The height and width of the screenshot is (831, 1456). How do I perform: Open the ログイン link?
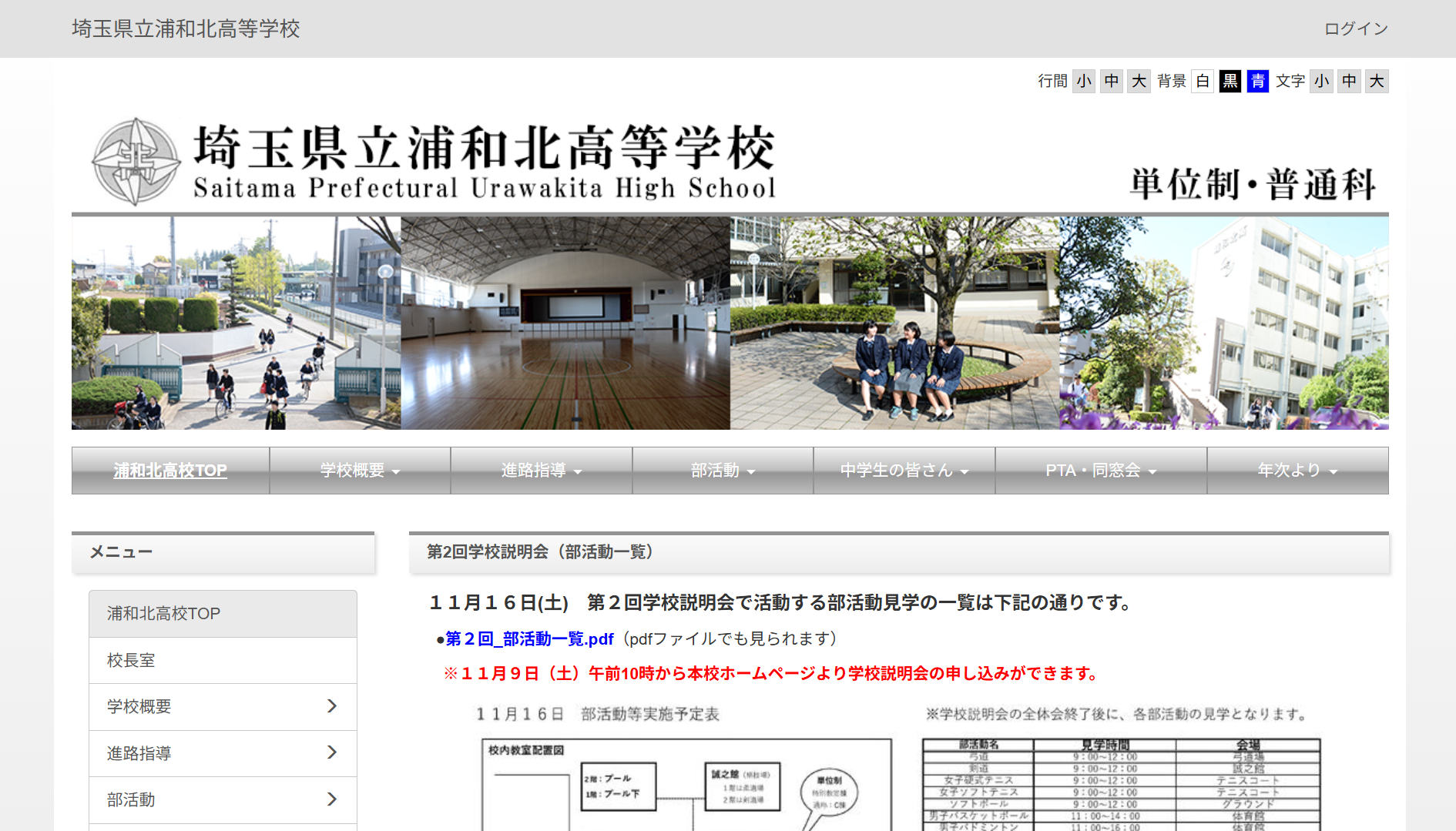[x=1356, y=28]
